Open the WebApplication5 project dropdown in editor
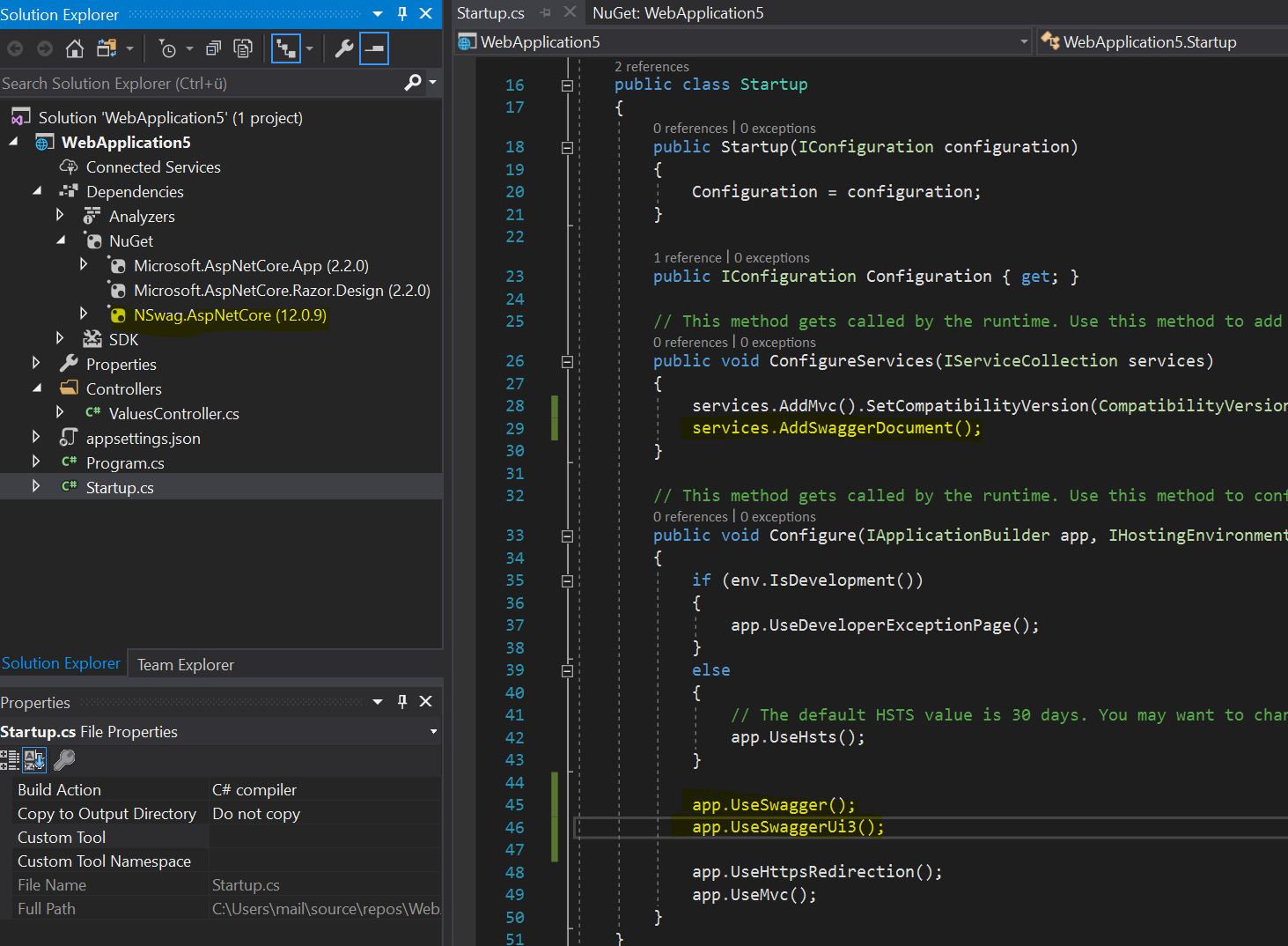The image size is (1288, 946). coord(1023,41)
